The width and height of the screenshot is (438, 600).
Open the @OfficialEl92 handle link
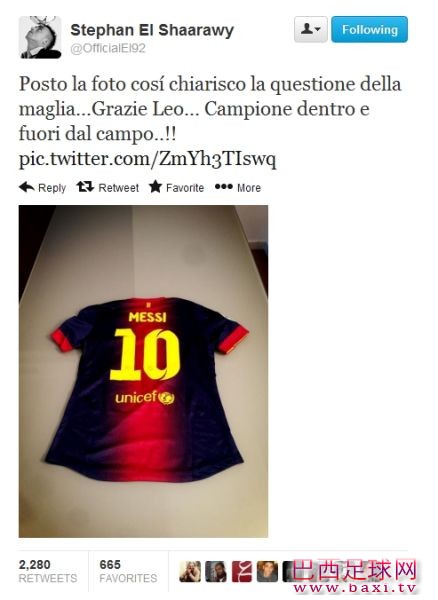coord(108,49)
